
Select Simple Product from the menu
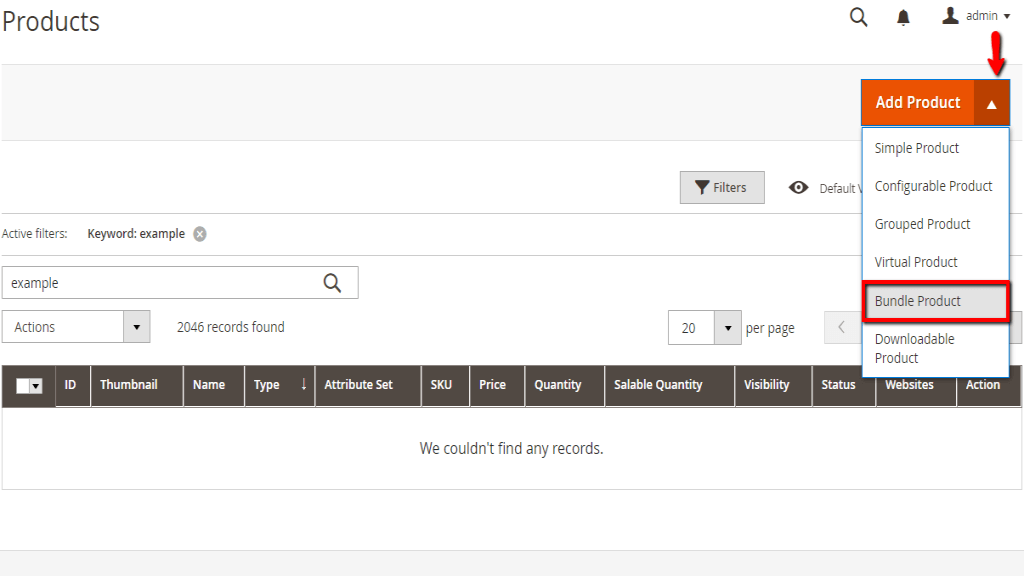(916, 148)
